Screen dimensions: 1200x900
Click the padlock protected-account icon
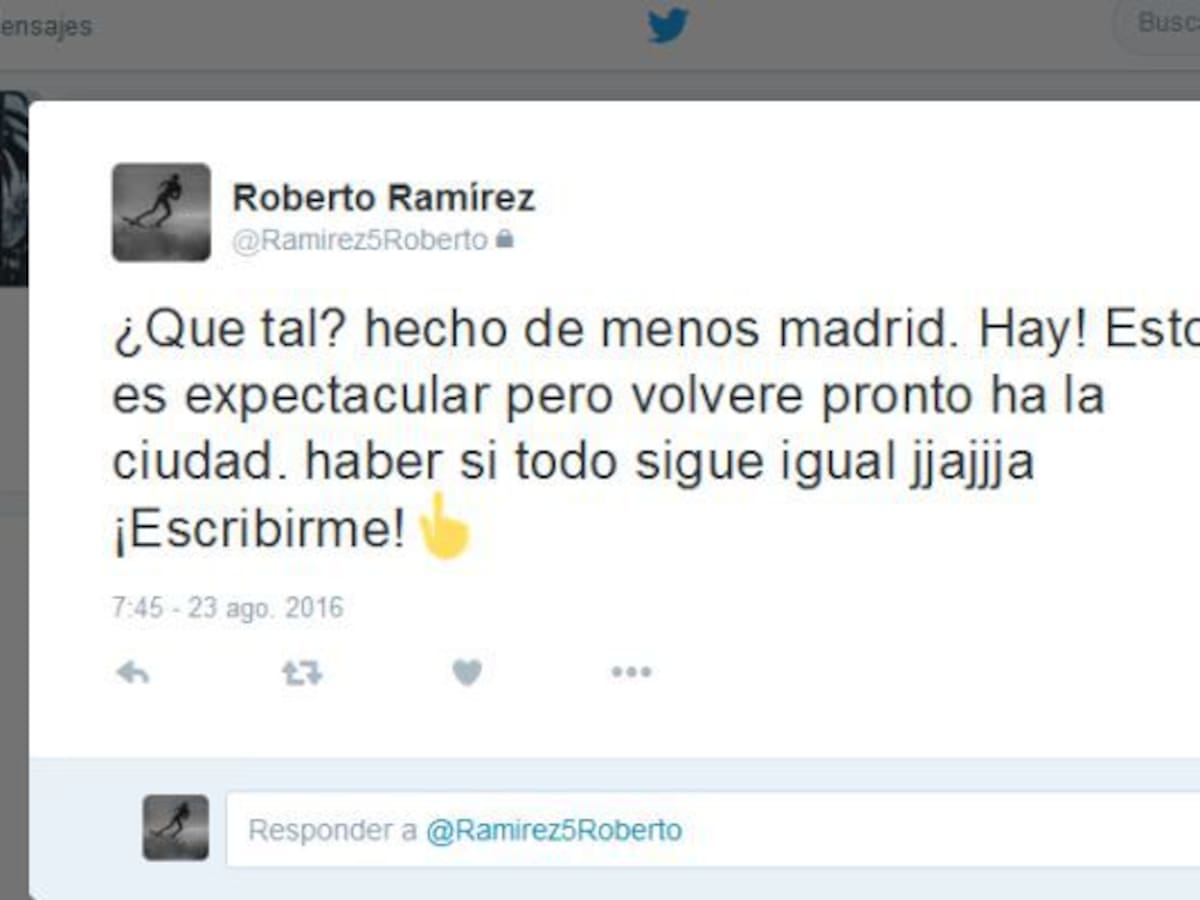coord(505,240)
